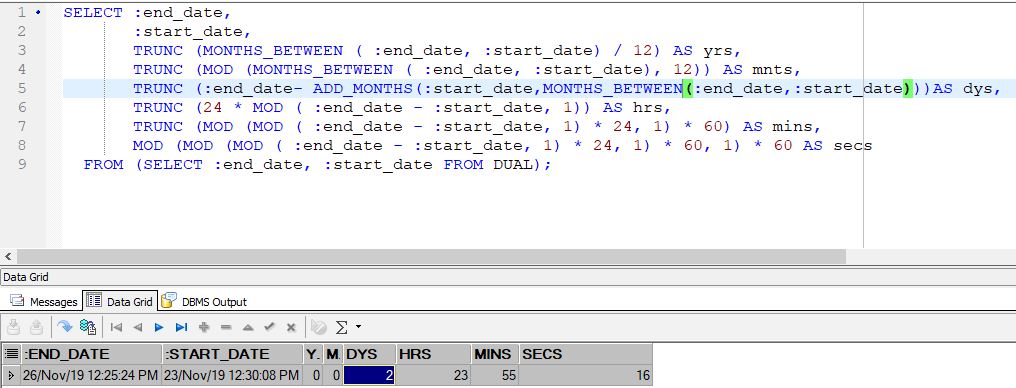
Task: Click the MINS column header
Action: [496, 354]
